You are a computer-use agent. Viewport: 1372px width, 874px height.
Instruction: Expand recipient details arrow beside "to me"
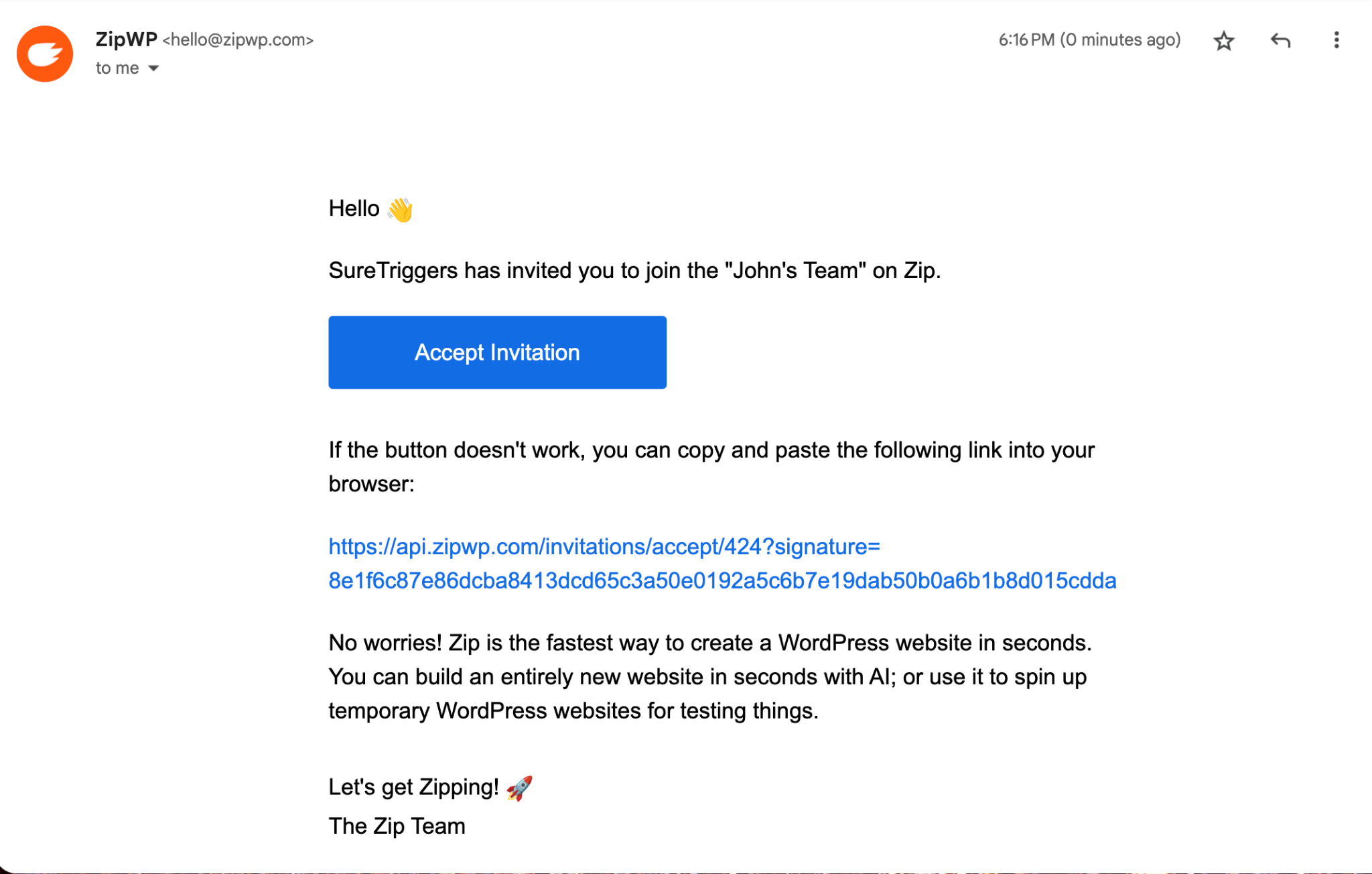(153, 68)
